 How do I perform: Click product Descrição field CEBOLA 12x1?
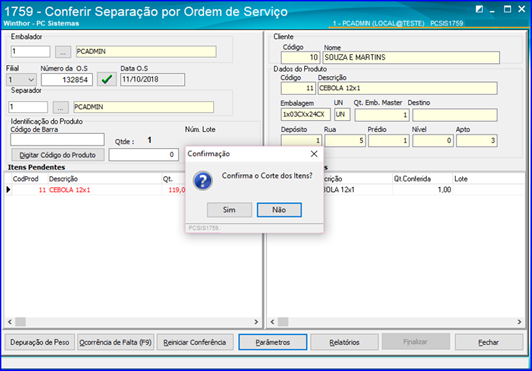click(407, 88)
